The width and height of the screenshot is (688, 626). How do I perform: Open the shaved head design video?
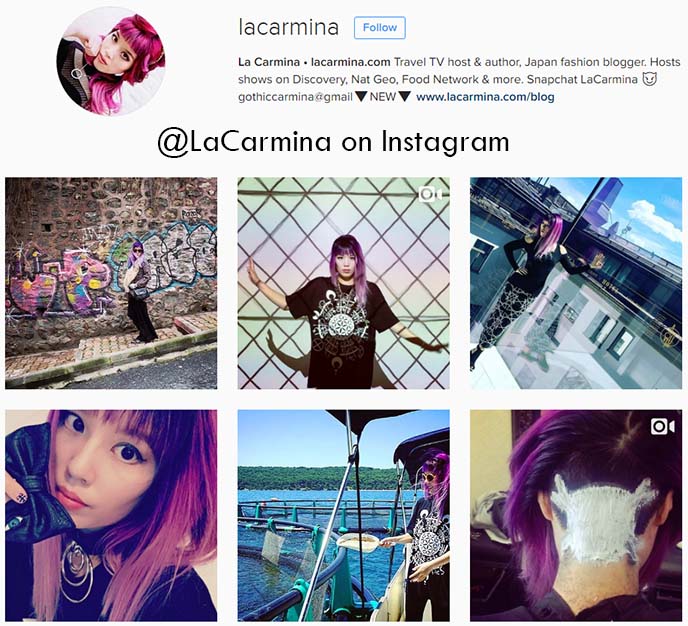(x=576, y=515)
